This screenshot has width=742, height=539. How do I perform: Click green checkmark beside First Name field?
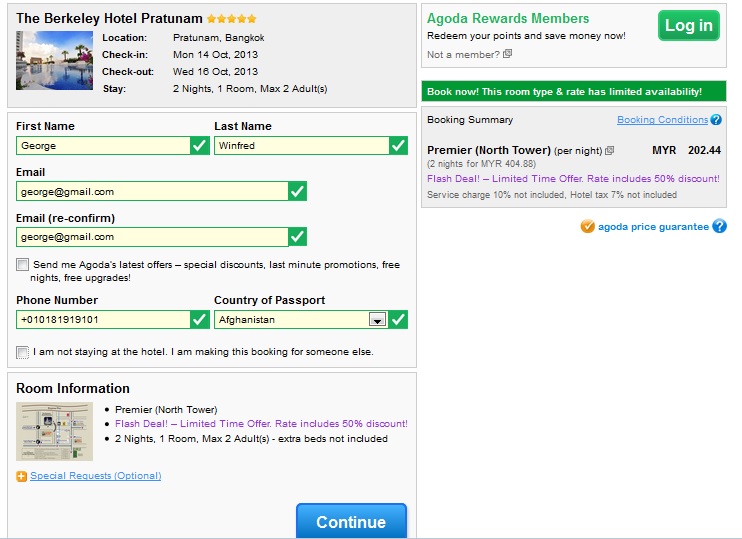pos(200,145)
